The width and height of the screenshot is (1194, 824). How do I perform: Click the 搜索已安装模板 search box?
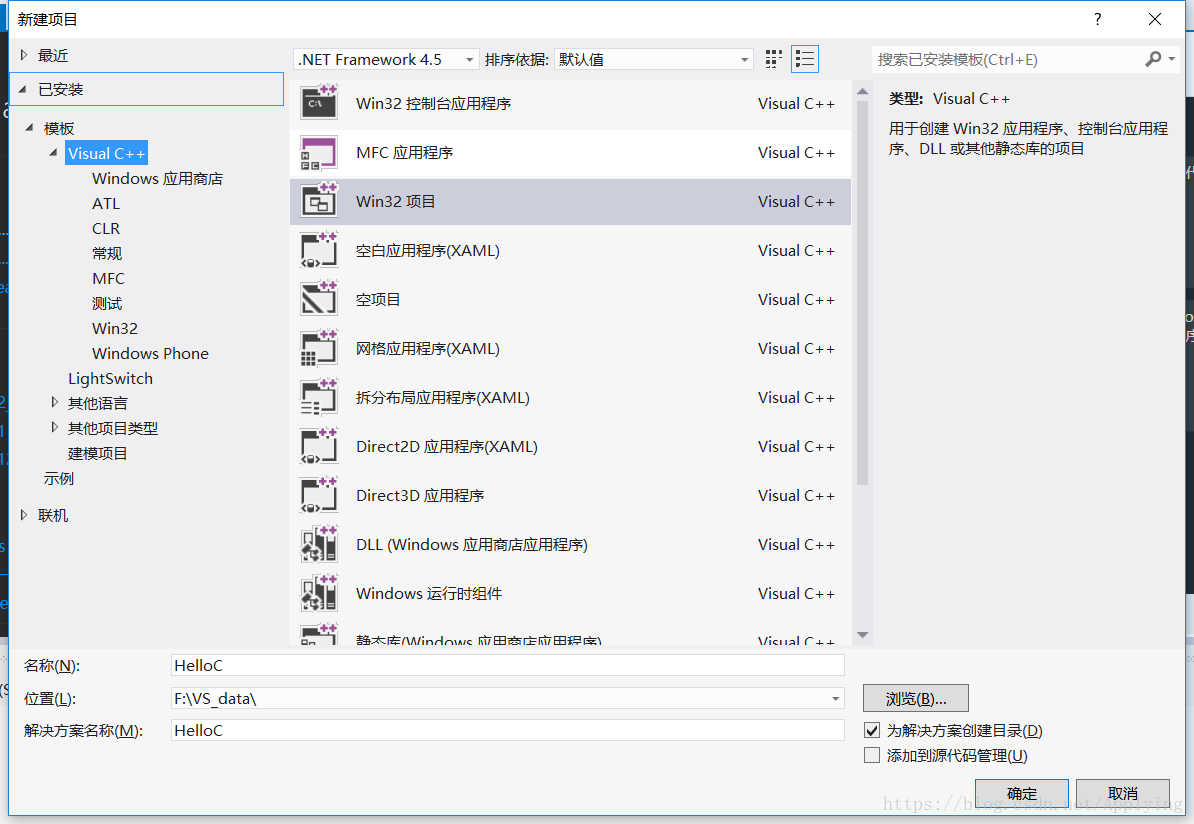1007,59
